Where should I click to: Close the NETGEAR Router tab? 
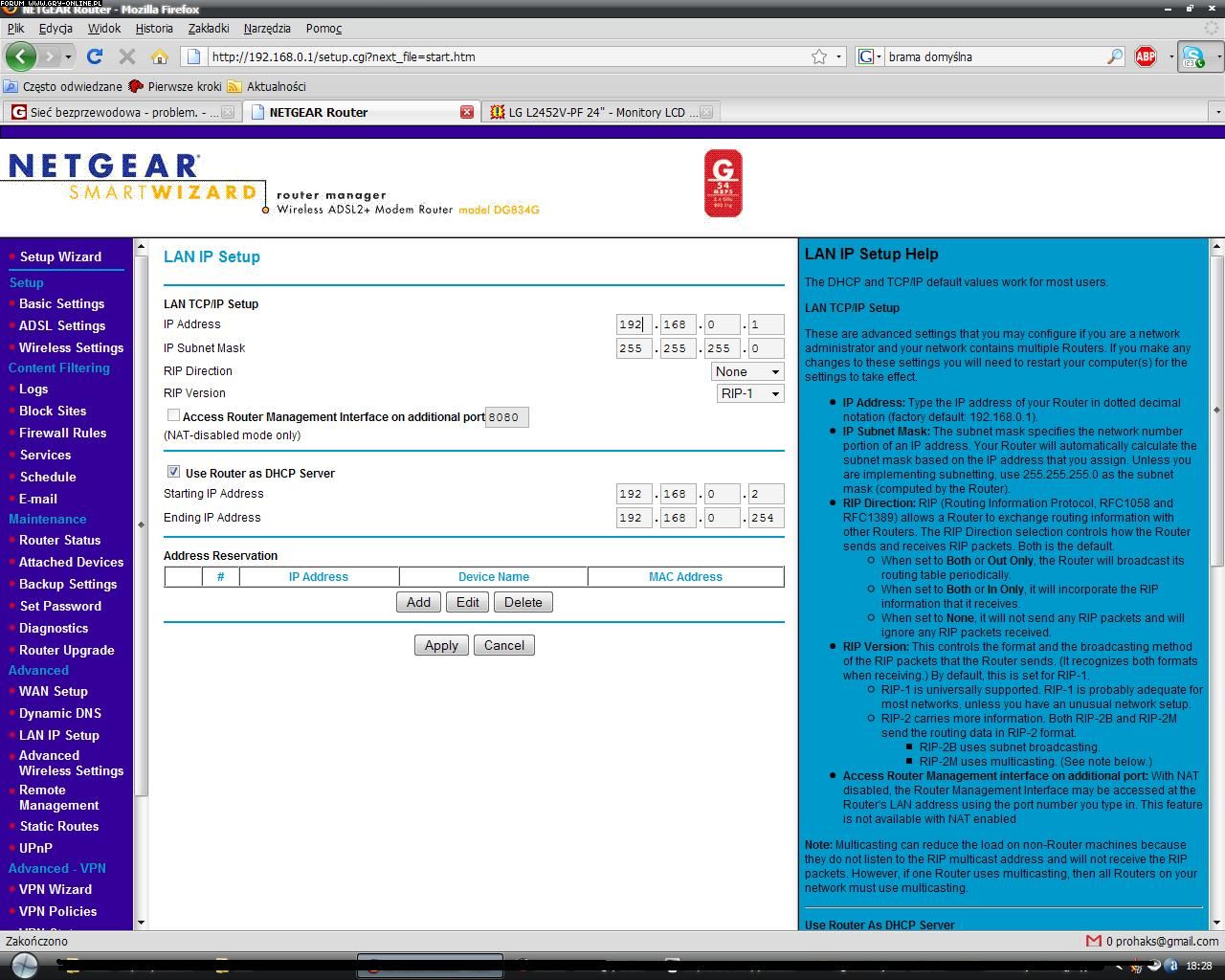(x=466, y=112)
